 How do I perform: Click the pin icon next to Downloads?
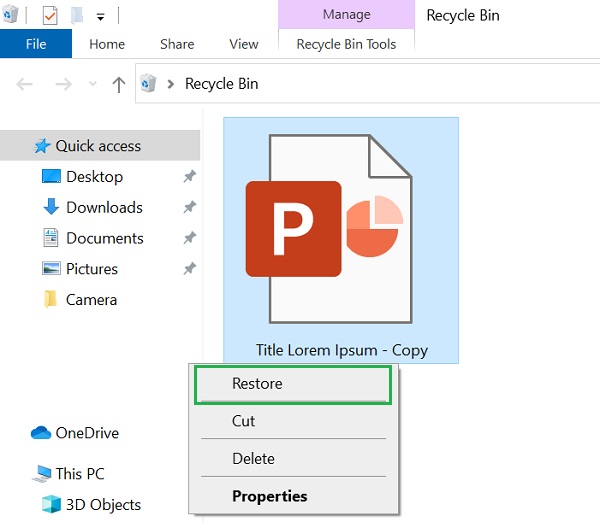pyautogui.click(x=189, y=207)
